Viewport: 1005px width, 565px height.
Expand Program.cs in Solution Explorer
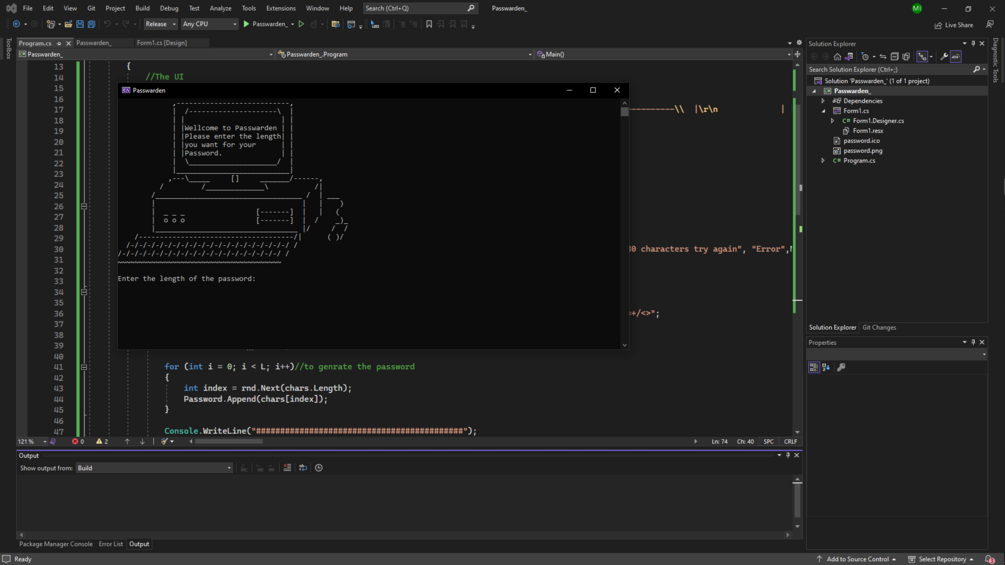coord(823,161)
